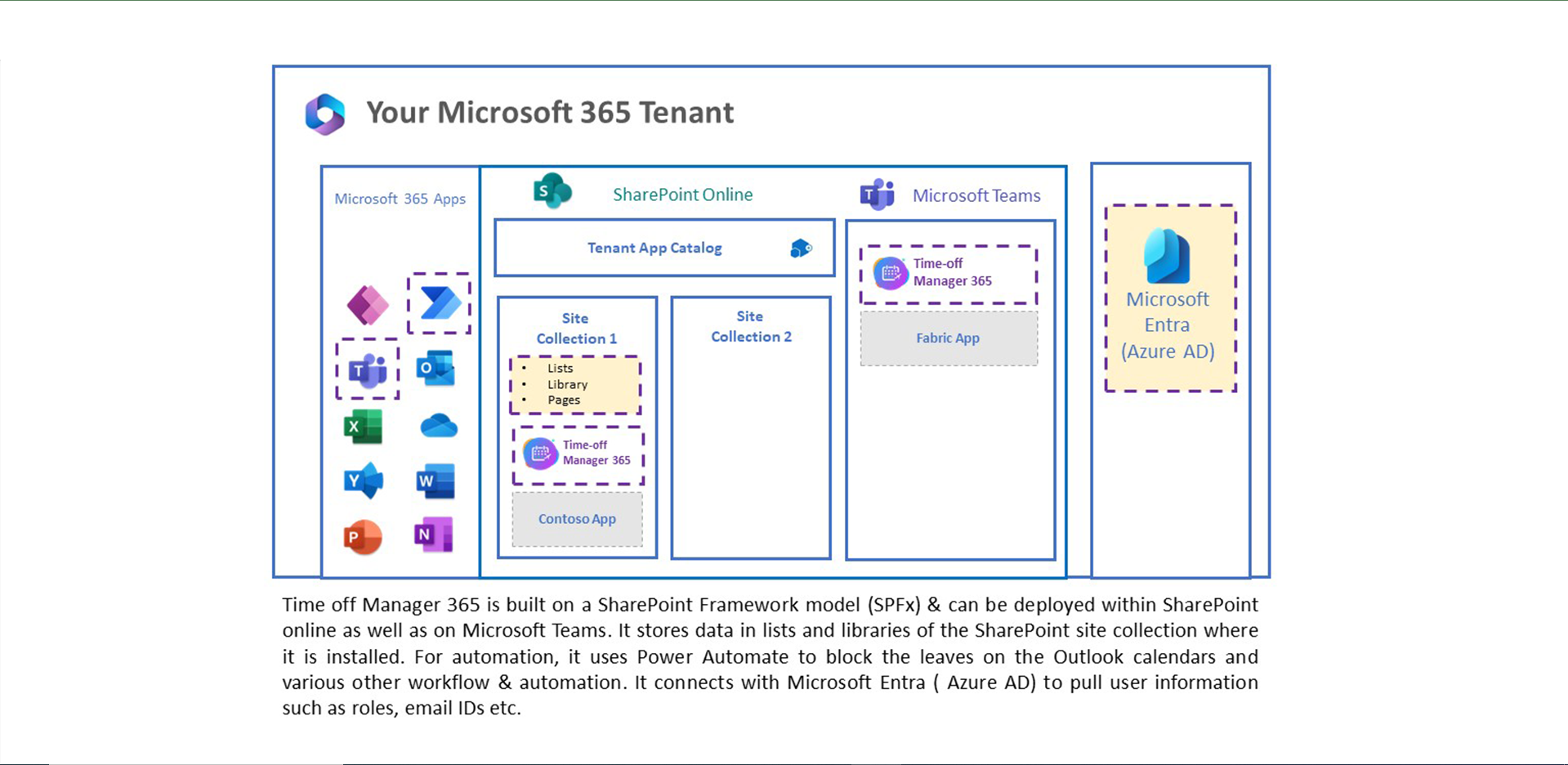1568x765 pixels.
Task: Click the 'Site Collection 1' label
Action: pyautogui.click(x=577, y=328)
